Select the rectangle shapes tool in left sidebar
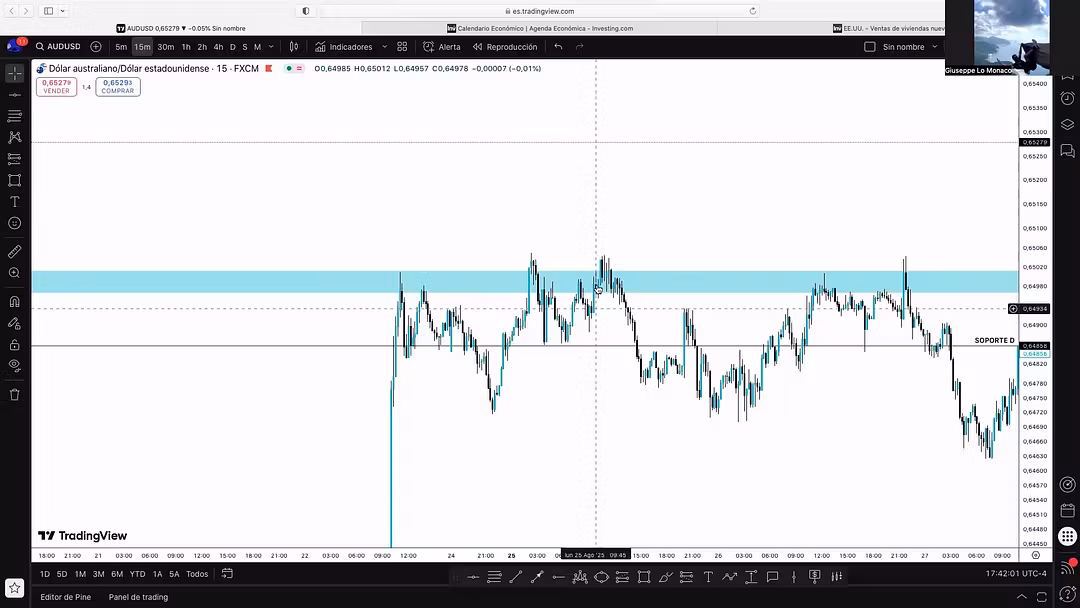 14,180
